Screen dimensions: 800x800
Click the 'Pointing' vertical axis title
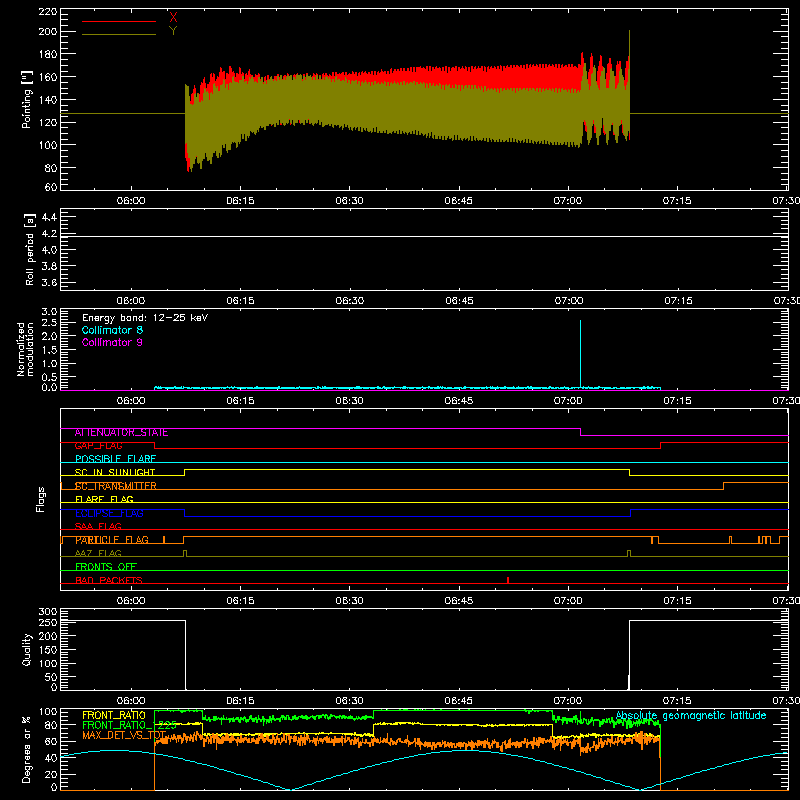click(27, 99)
